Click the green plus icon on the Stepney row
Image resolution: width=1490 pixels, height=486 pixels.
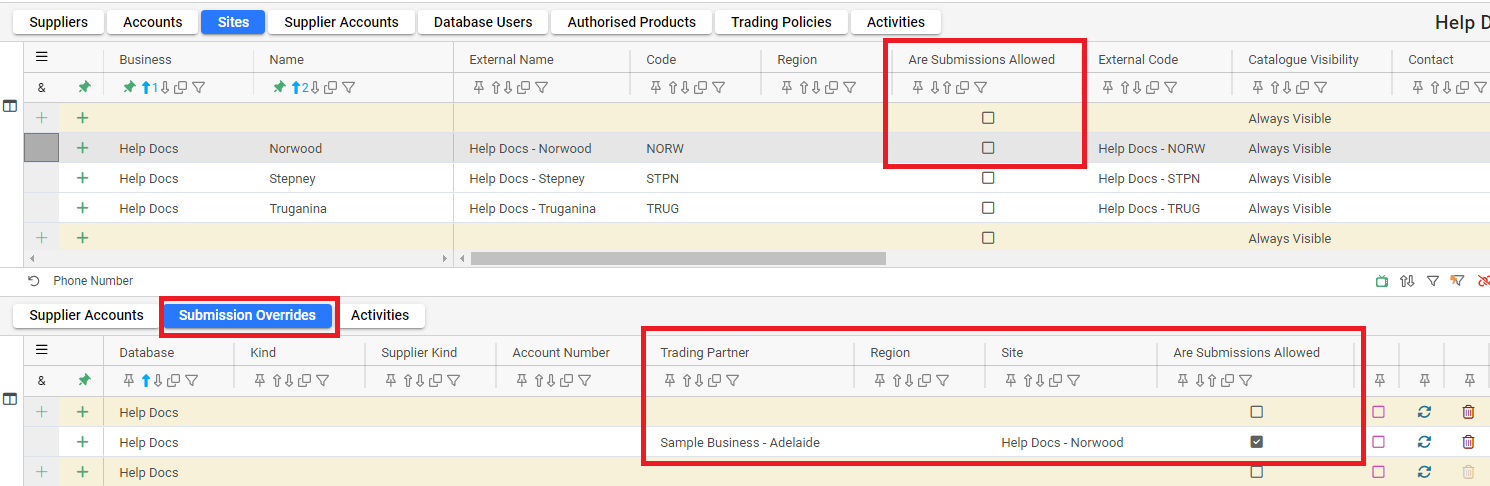pos(83,178)
